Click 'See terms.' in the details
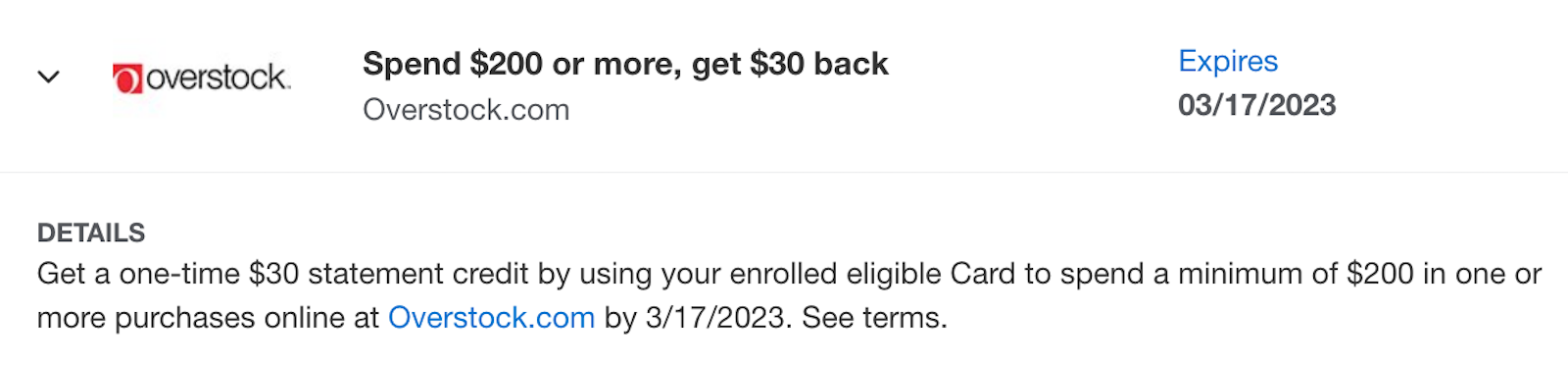1568x365 pixels. tap(874, 318)
